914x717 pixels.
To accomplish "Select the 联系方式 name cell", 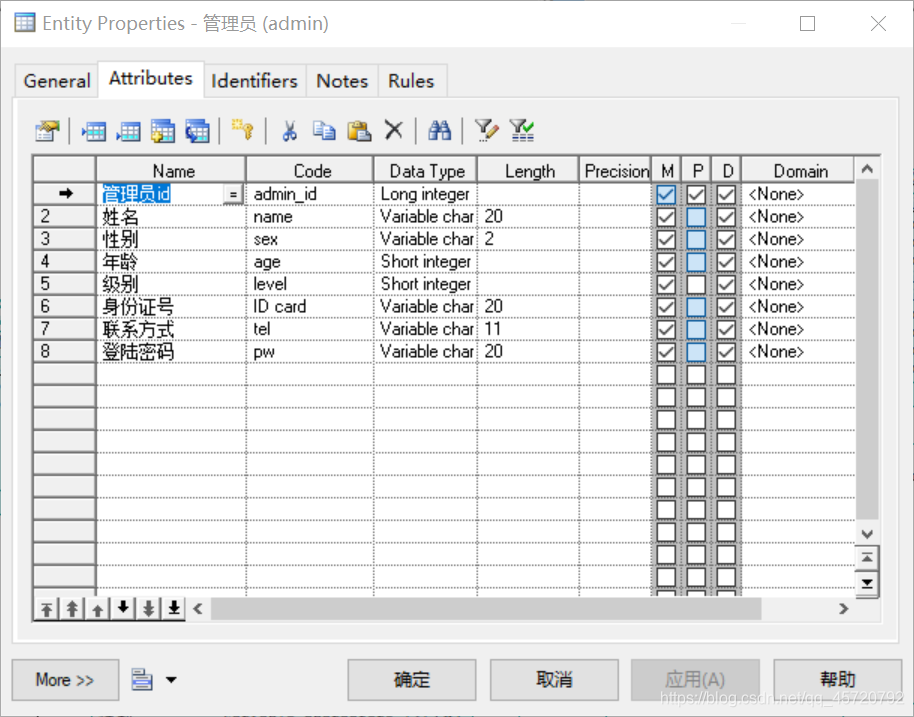I will [171, 329].
